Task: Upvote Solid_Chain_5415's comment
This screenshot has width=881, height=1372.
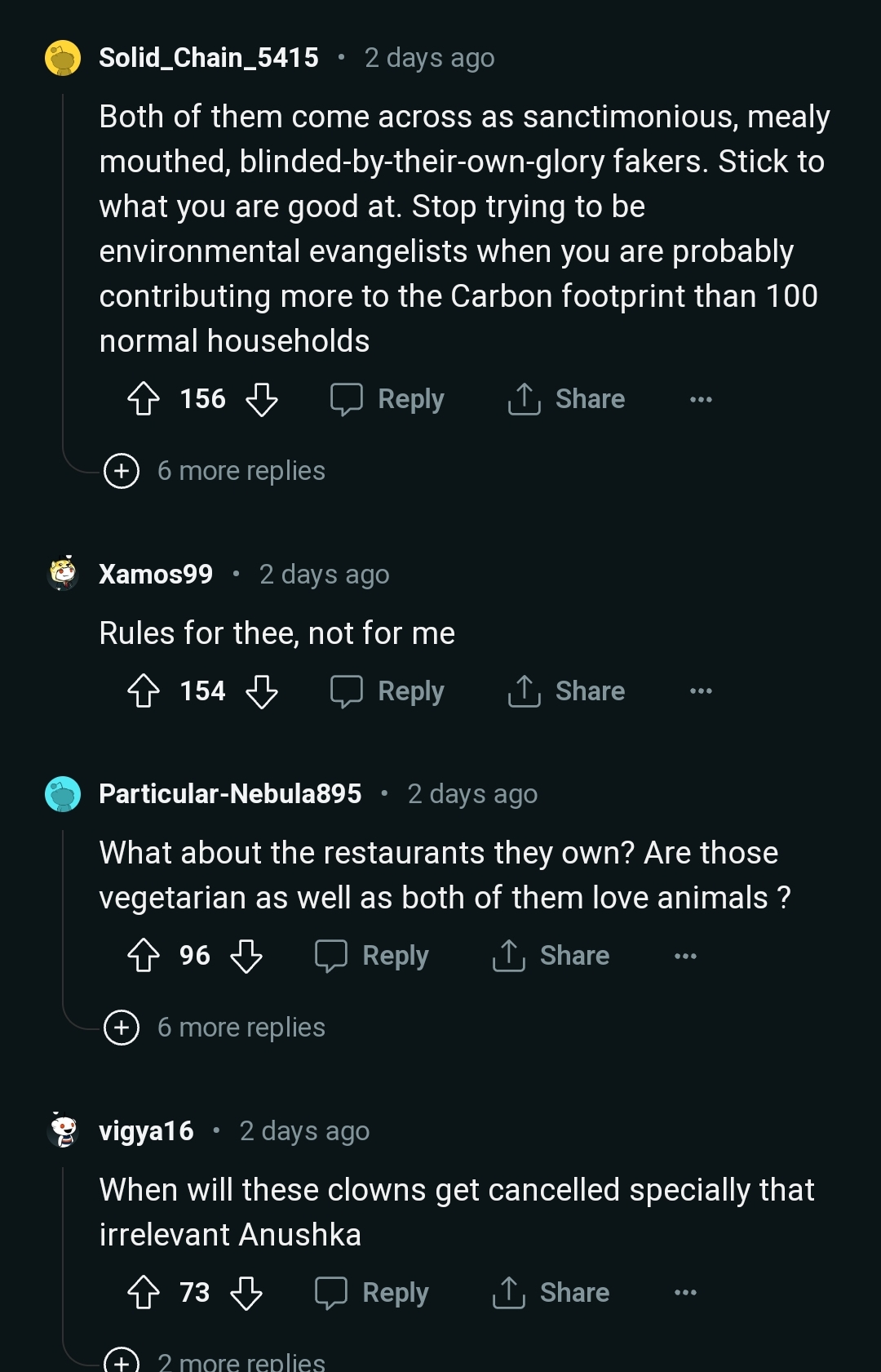Action: click(144, 399)
